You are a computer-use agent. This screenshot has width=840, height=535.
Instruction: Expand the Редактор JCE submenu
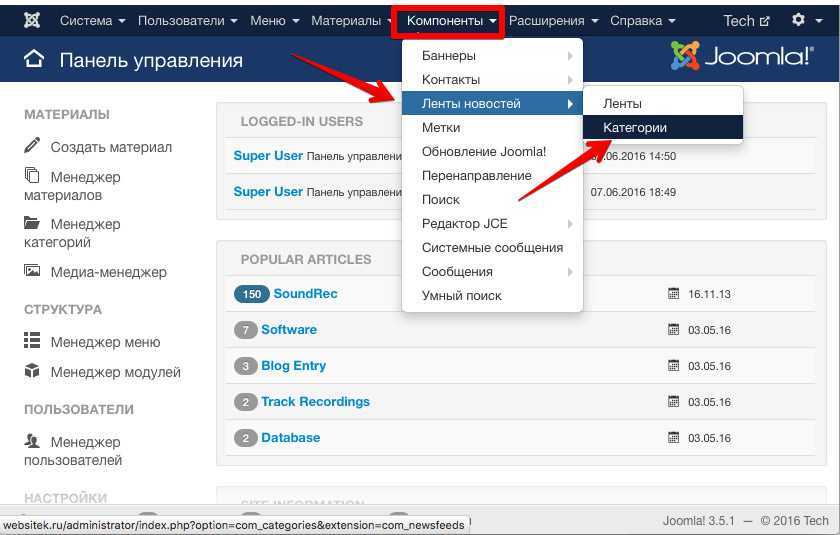(465, 223)
